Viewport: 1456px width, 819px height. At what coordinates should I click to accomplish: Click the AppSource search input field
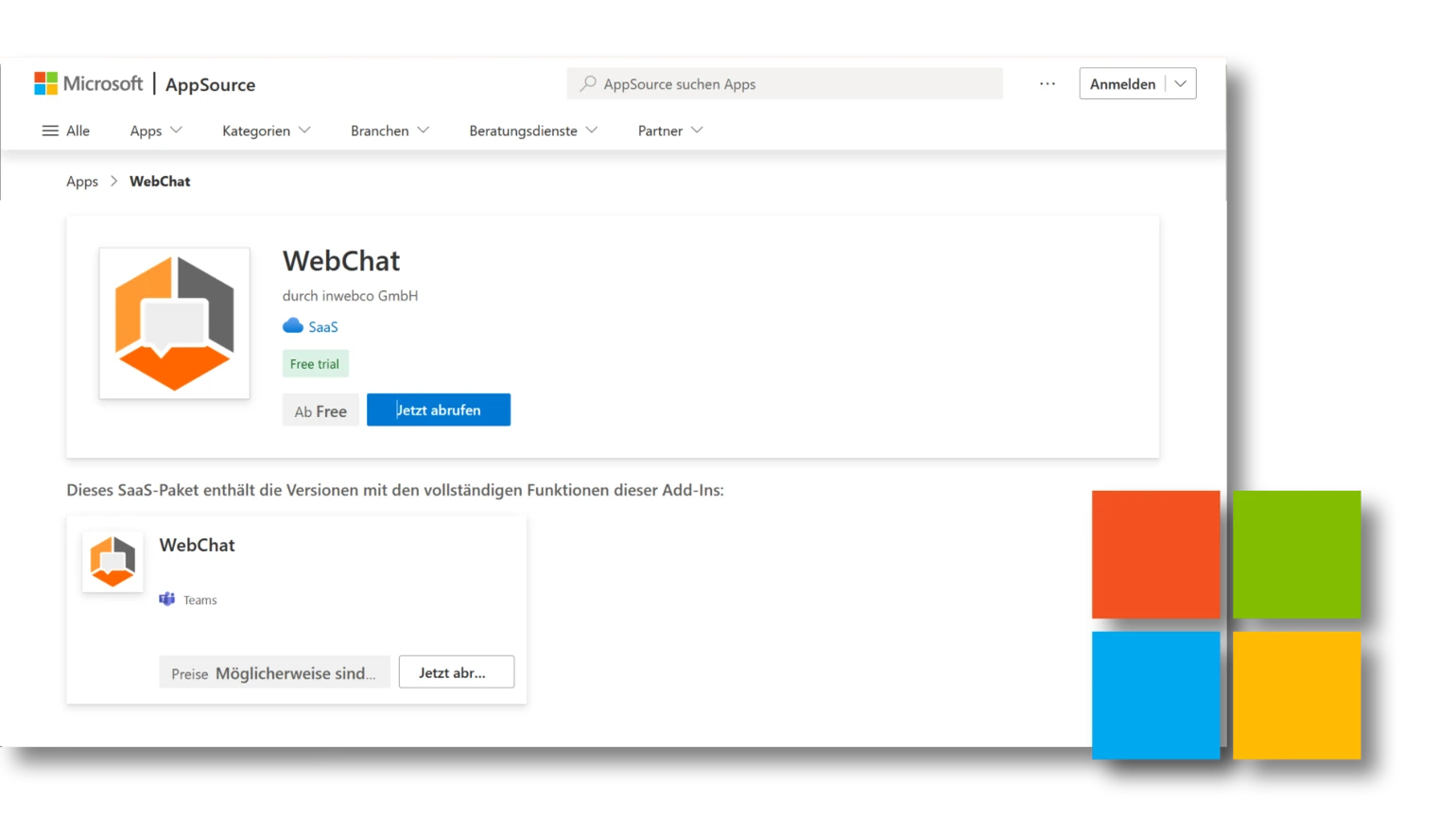coord(785,83)
